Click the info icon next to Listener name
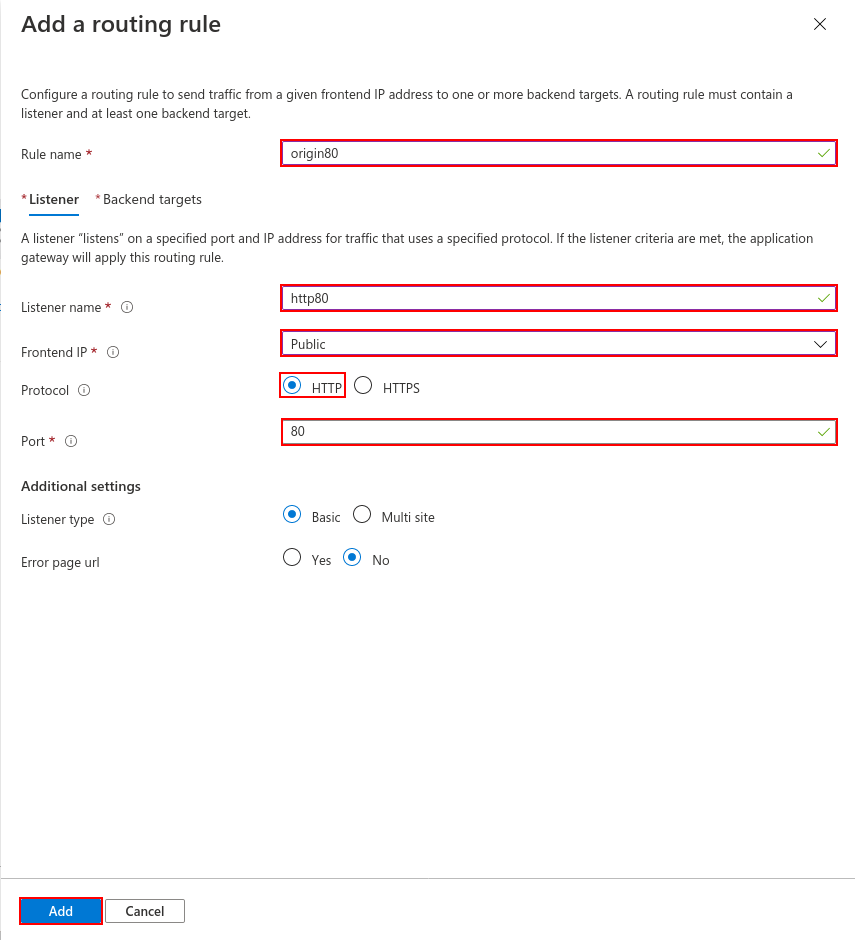 click(x=127, y=307)
